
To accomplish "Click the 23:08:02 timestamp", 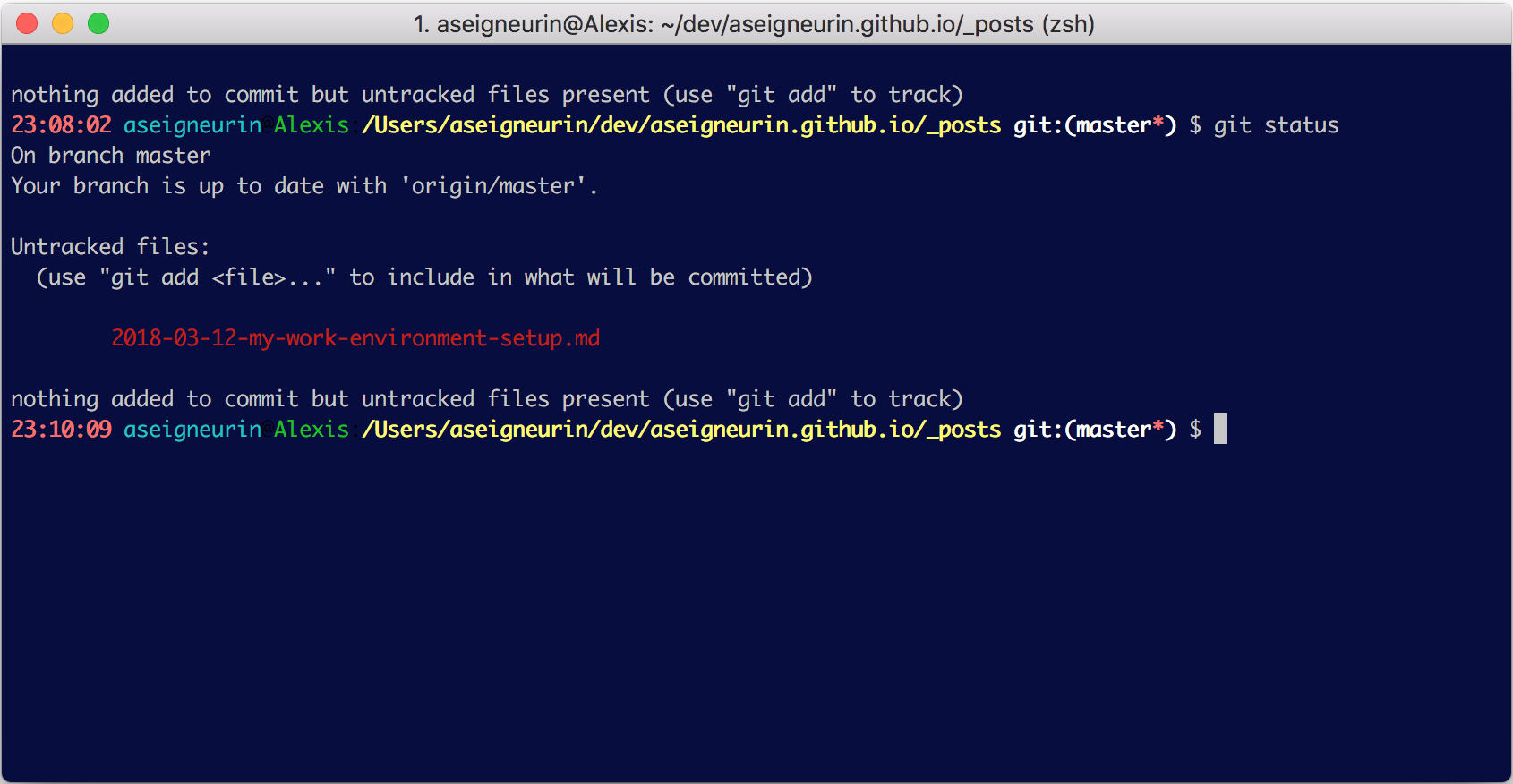I will 61,125.
